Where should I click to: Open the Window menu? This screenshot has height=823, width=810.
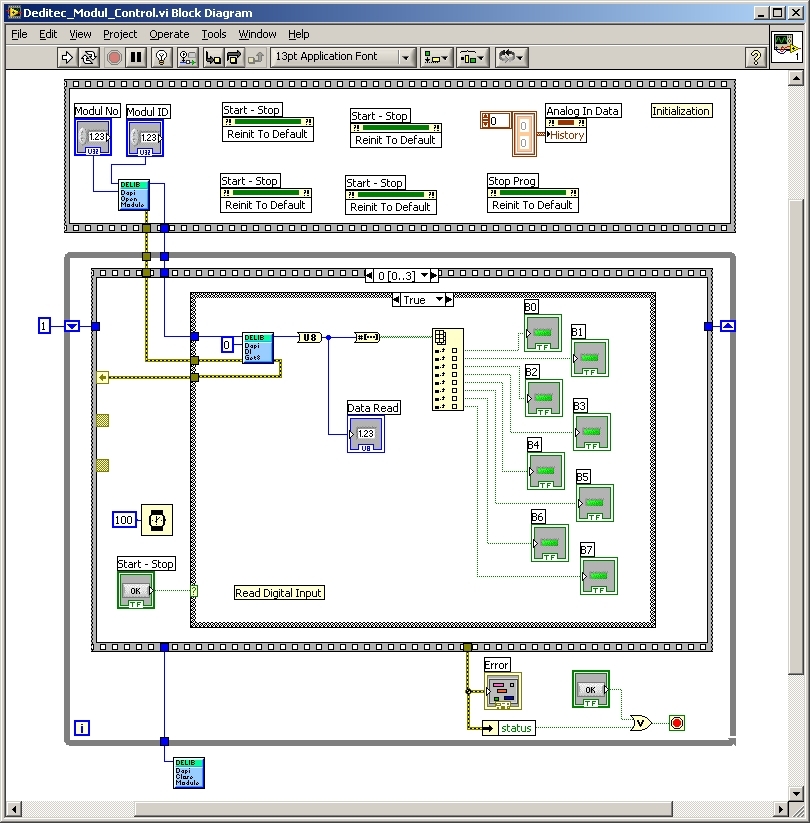point(257,34)
